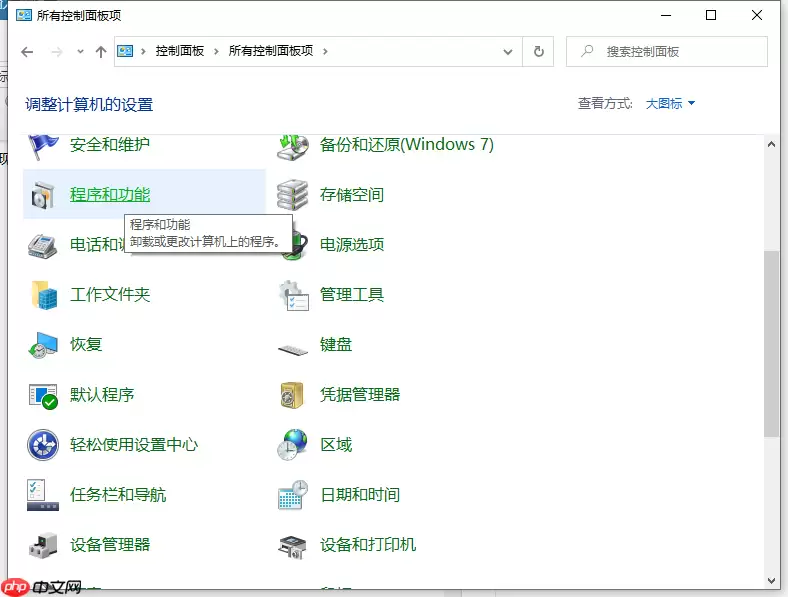Open the 工作文件夹 folder icon
The height and width of the screenshot is (597, 788).
[44, 294]
